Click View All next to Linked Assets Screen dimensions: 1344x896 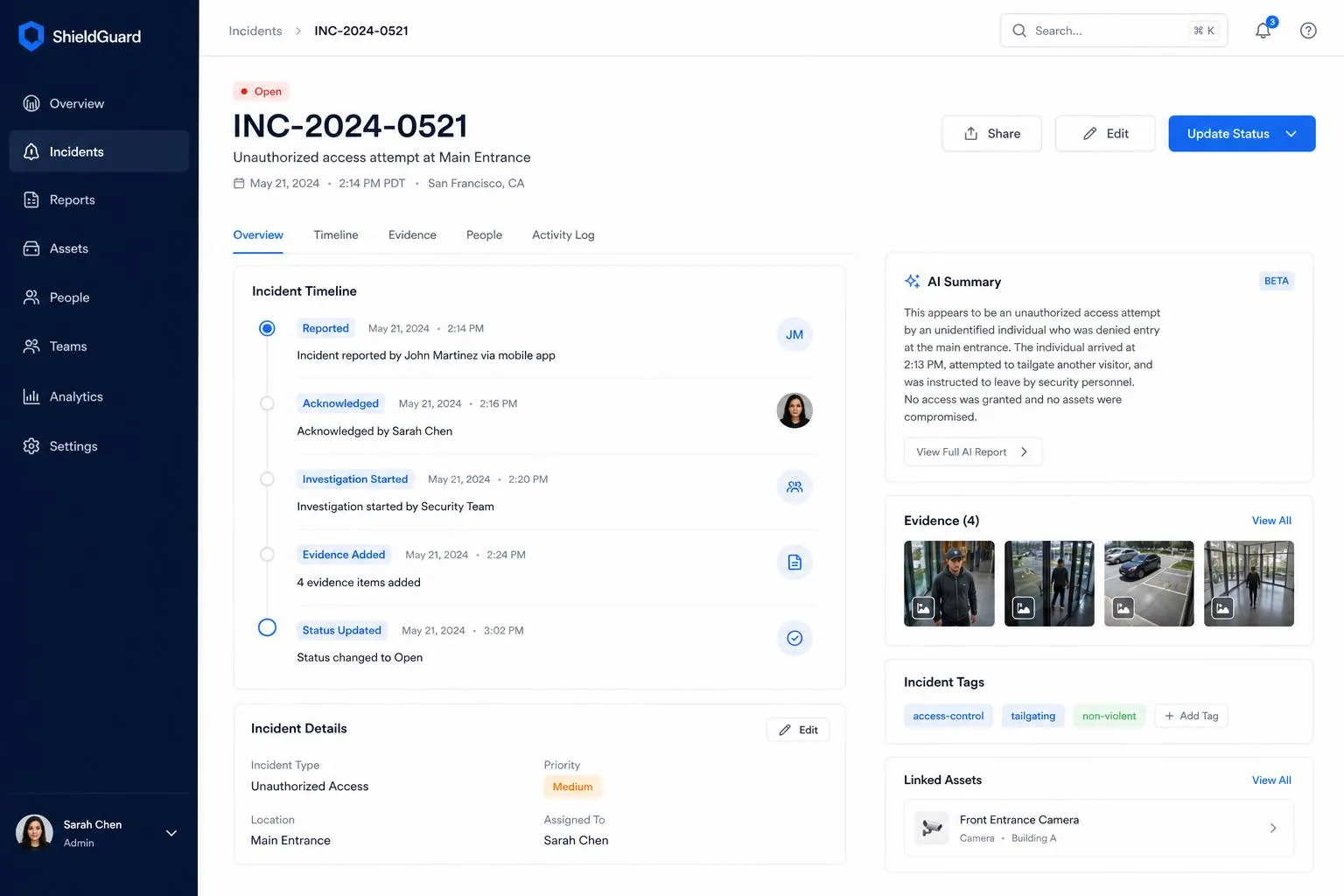(x=1271, y=780)
